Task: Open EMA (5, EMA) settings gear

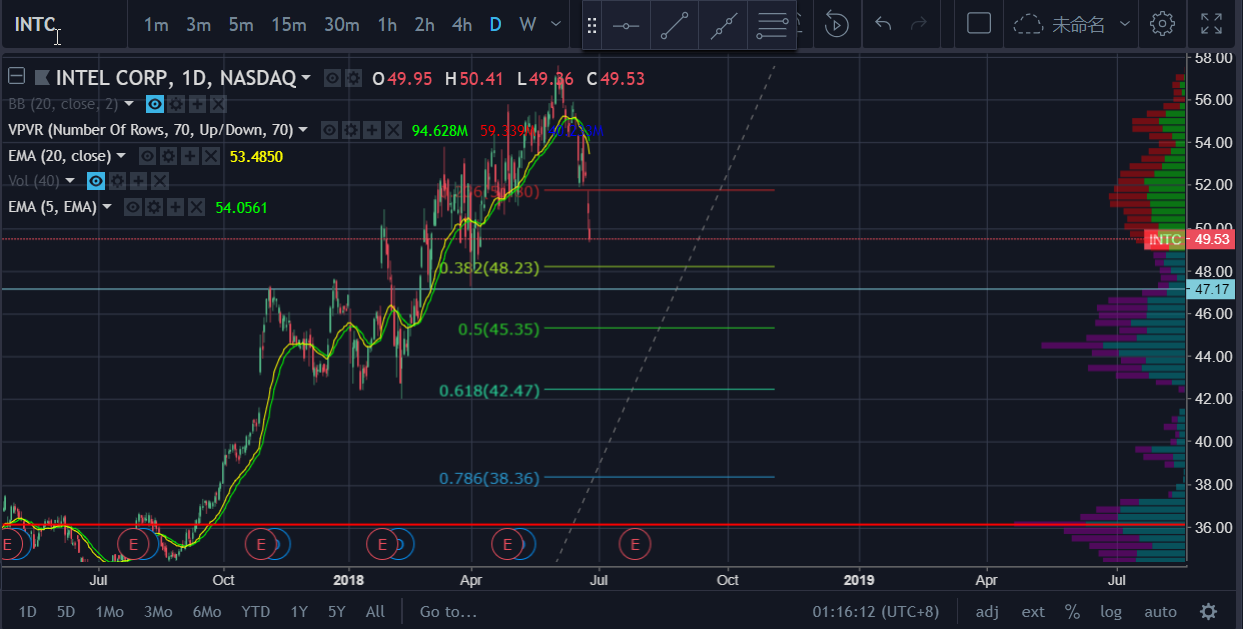Action: pos(154,207)
